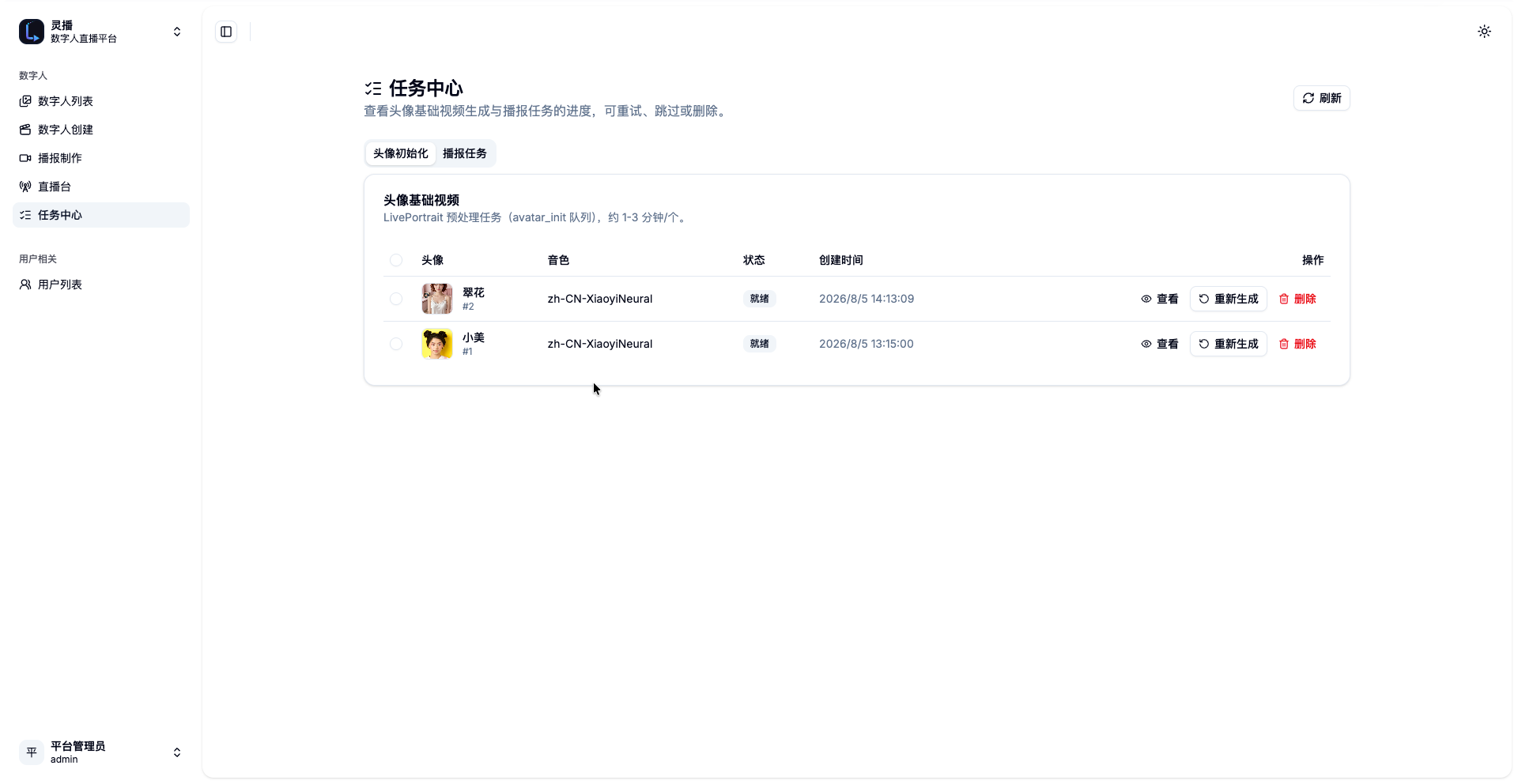1518x784 pixels.
Task: Click 查看 label in 翠花 row
Action: coord(1168,299)
